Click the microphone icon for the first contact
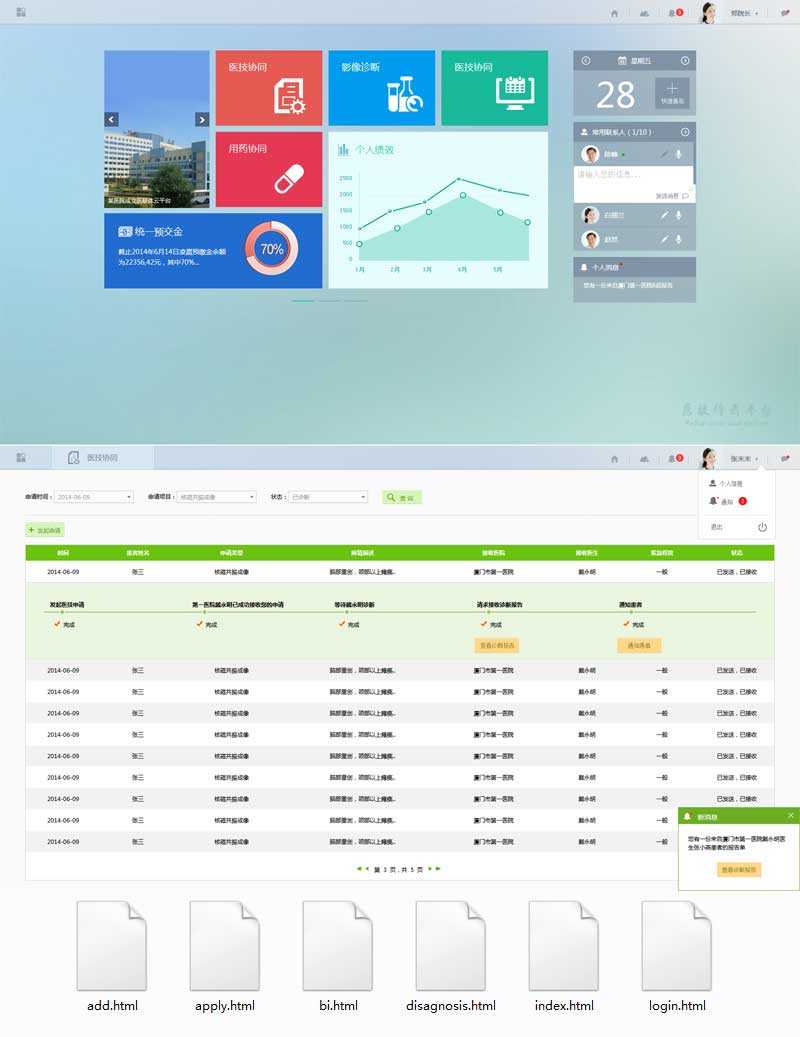This screenshot has height=1037, width=800. pos(678,155)
